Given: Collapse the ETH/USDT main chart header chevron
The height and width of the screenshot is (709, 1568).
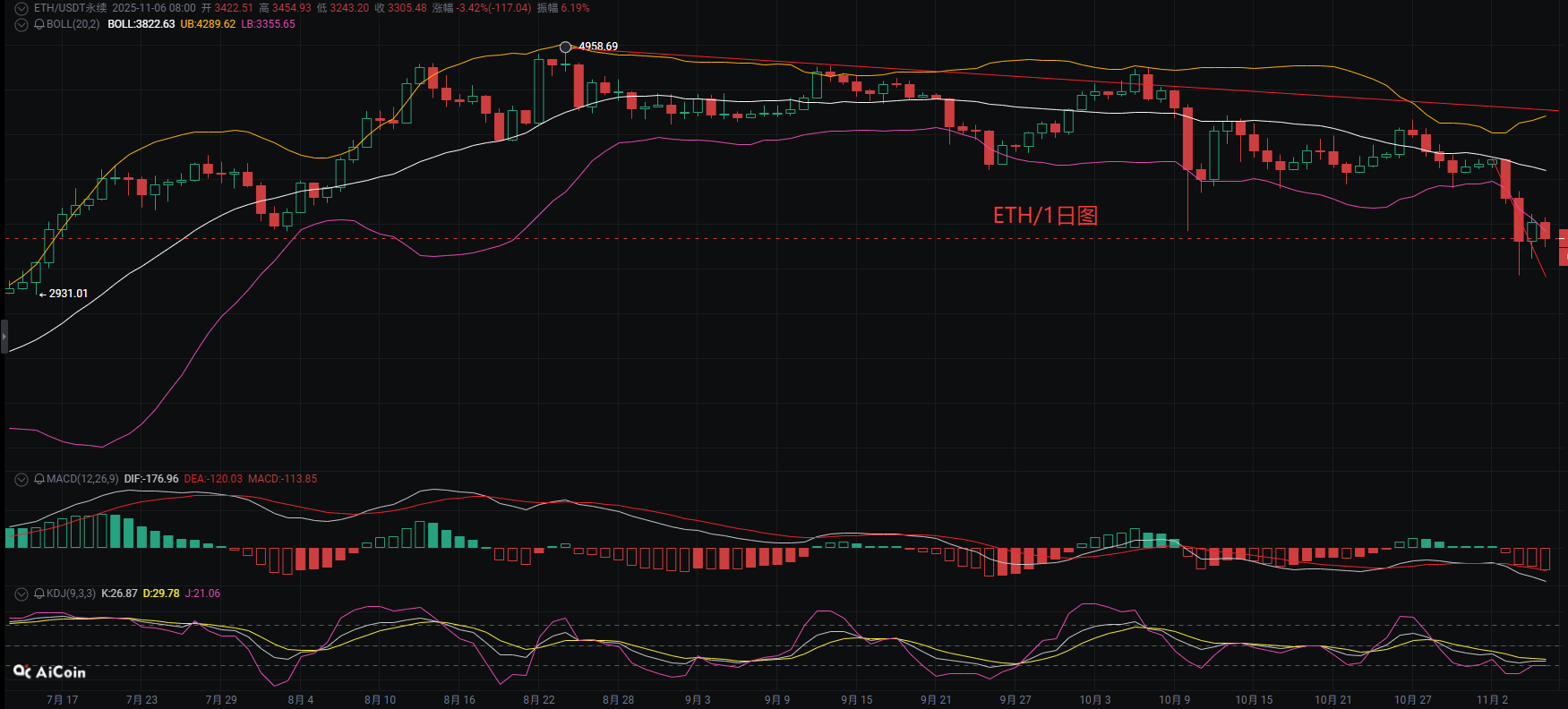Looking at the screenshot, I should [x=21, y=8].
